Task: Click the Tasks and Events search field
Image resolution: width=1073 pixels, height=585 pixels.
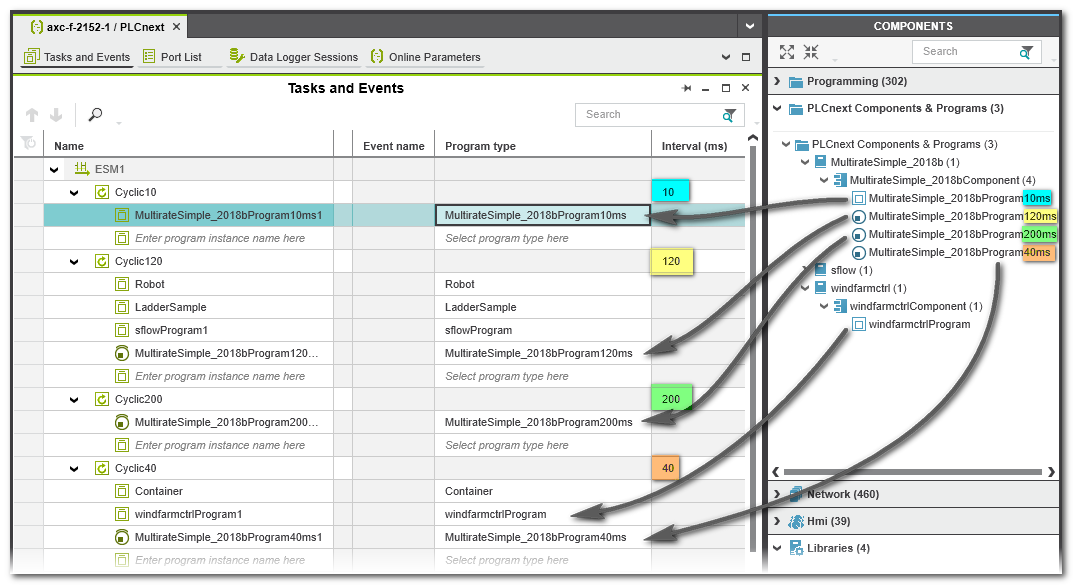Action: [648, 115]
